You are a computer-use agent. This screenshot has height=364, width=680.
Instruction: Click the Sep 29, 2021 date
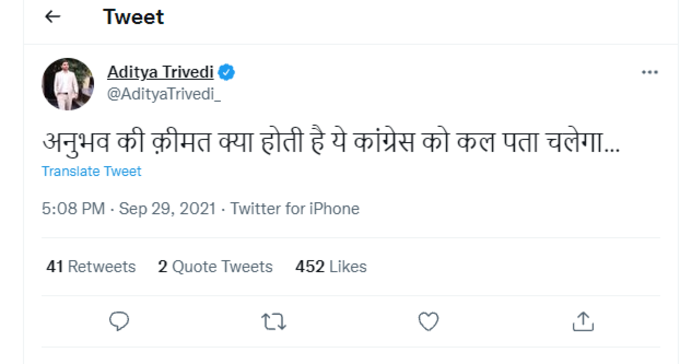coord(167,209)
